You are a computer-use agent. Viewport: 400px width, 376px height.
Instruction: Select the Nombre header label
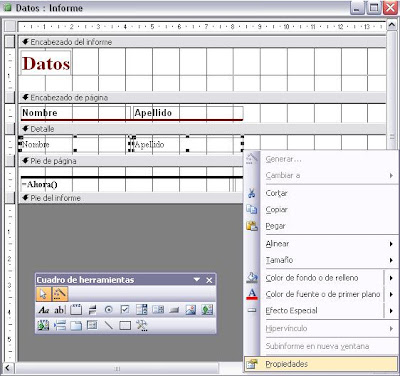pyautogui.click(x=75, y=113)
